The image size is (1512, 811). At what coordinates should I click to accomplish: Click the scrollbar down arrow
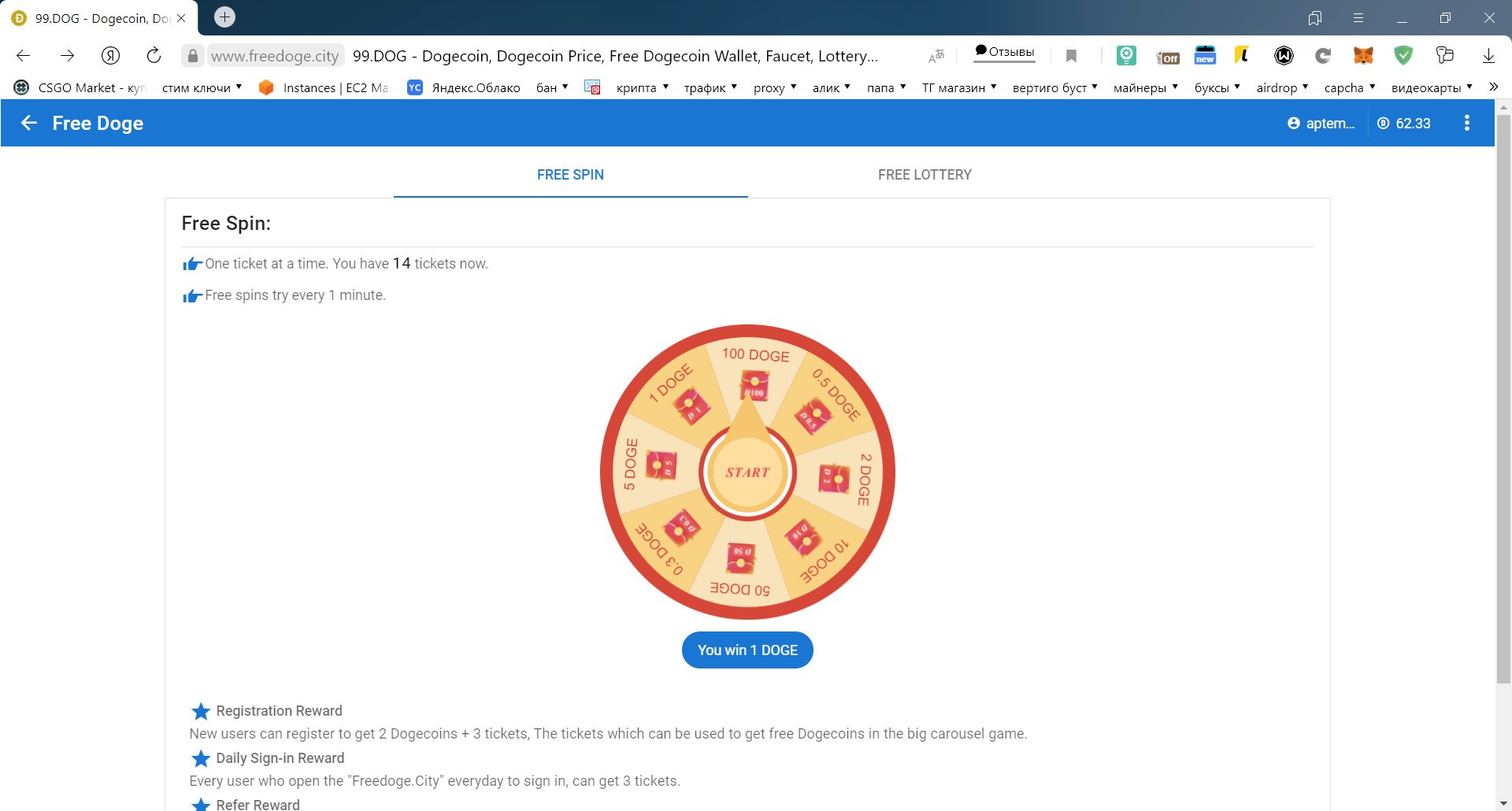(x=1503, y=803)
